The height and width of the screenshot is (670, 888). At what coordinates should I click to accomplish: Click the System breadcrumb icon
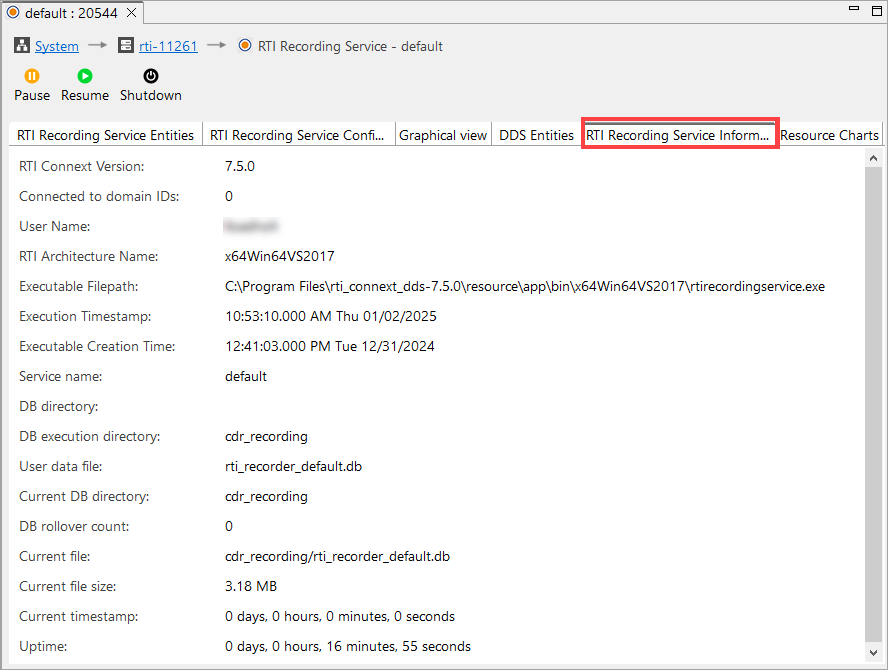tap(22, 45)
